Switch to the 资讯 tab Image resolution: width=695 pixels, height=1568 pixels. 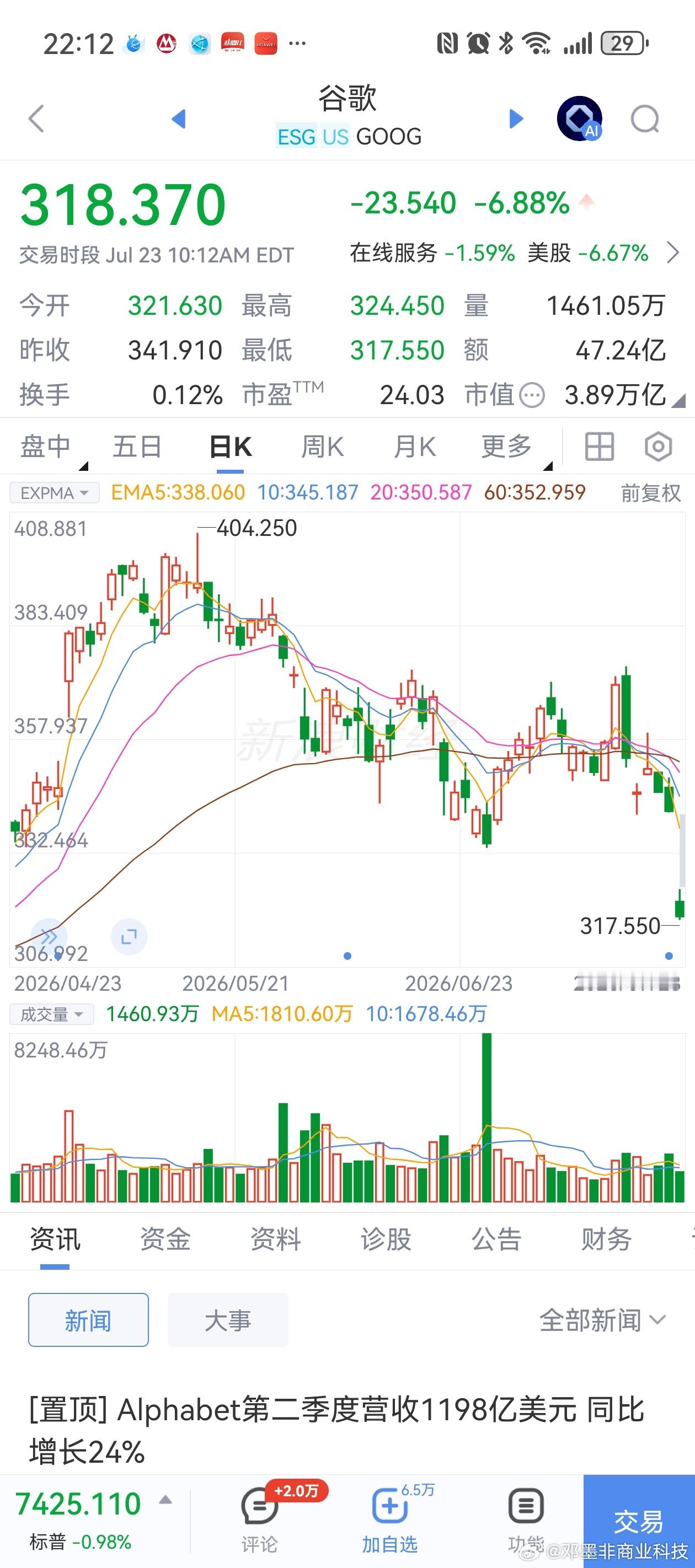55,1239
